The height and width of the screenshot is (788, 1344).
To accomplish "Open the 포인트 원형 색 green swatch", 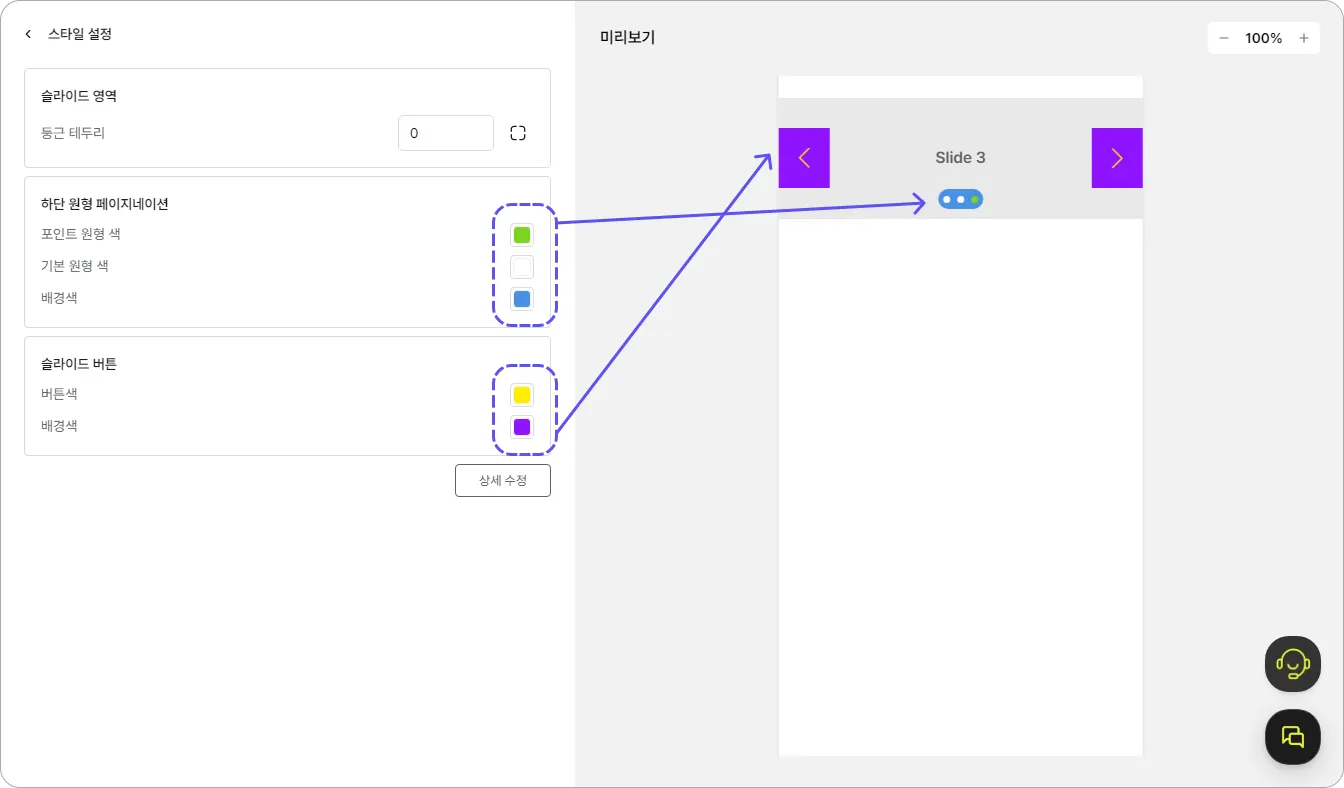I will [x=522, y=235].
